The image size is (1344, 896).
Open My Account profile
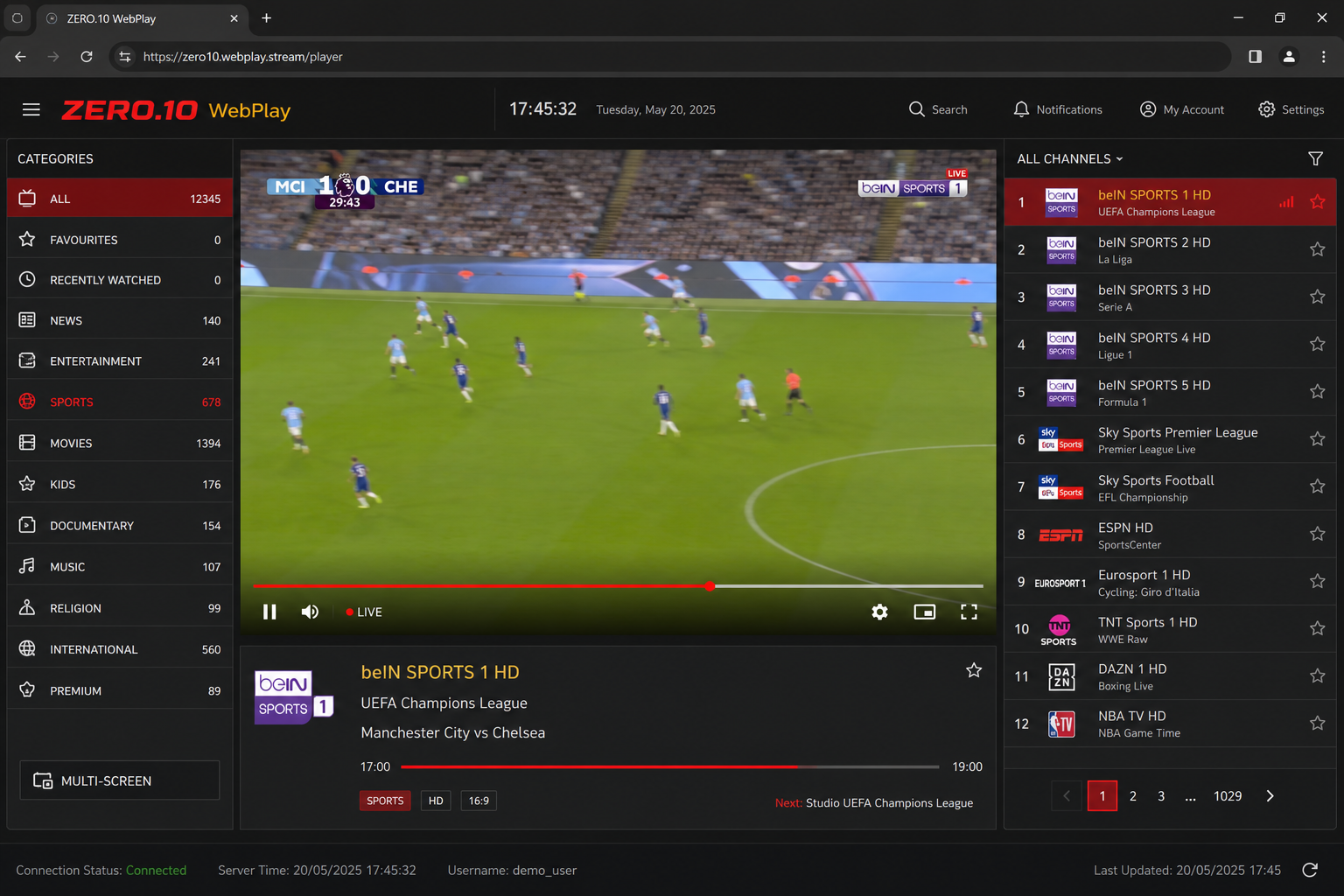[1182, 109]
